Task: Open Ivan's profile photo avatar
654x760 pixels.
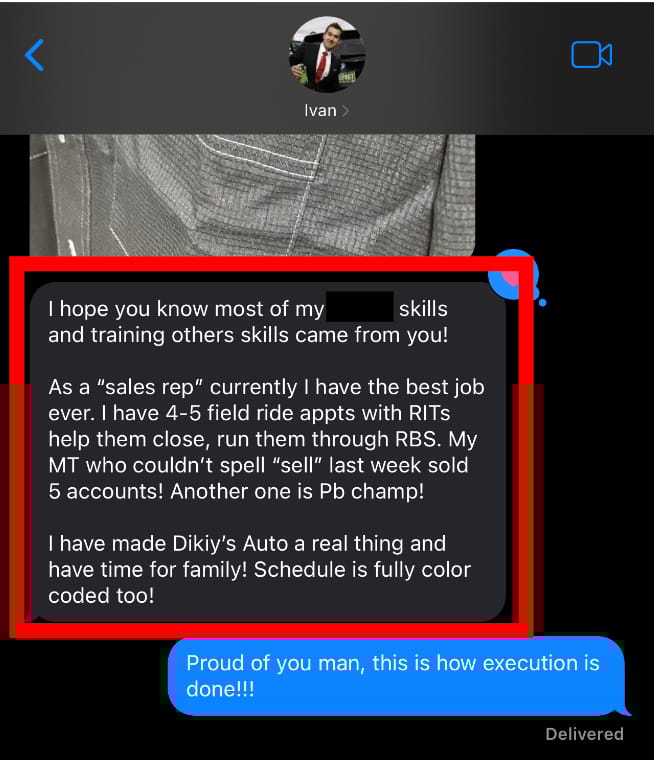Action: pyautogui.click(x=327, y=54)
